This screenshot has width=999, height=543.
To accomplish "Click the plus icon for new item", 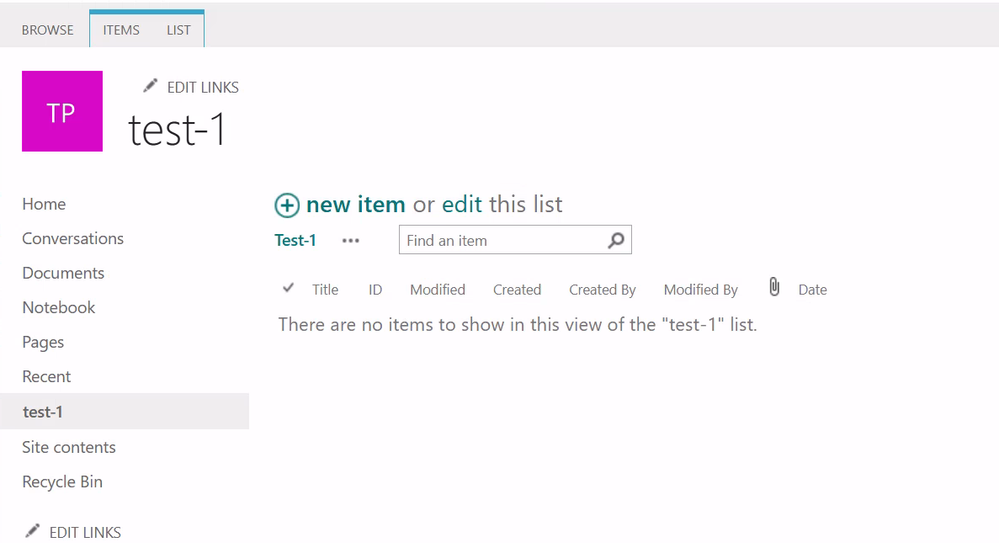I will pyautogui.click(x=287, y=205).
